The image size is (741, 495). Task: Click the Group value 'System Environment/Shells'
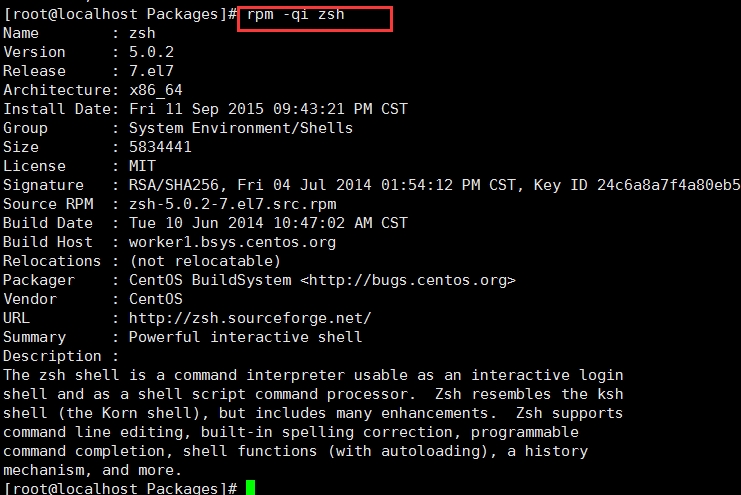click(x=241, y=128)
